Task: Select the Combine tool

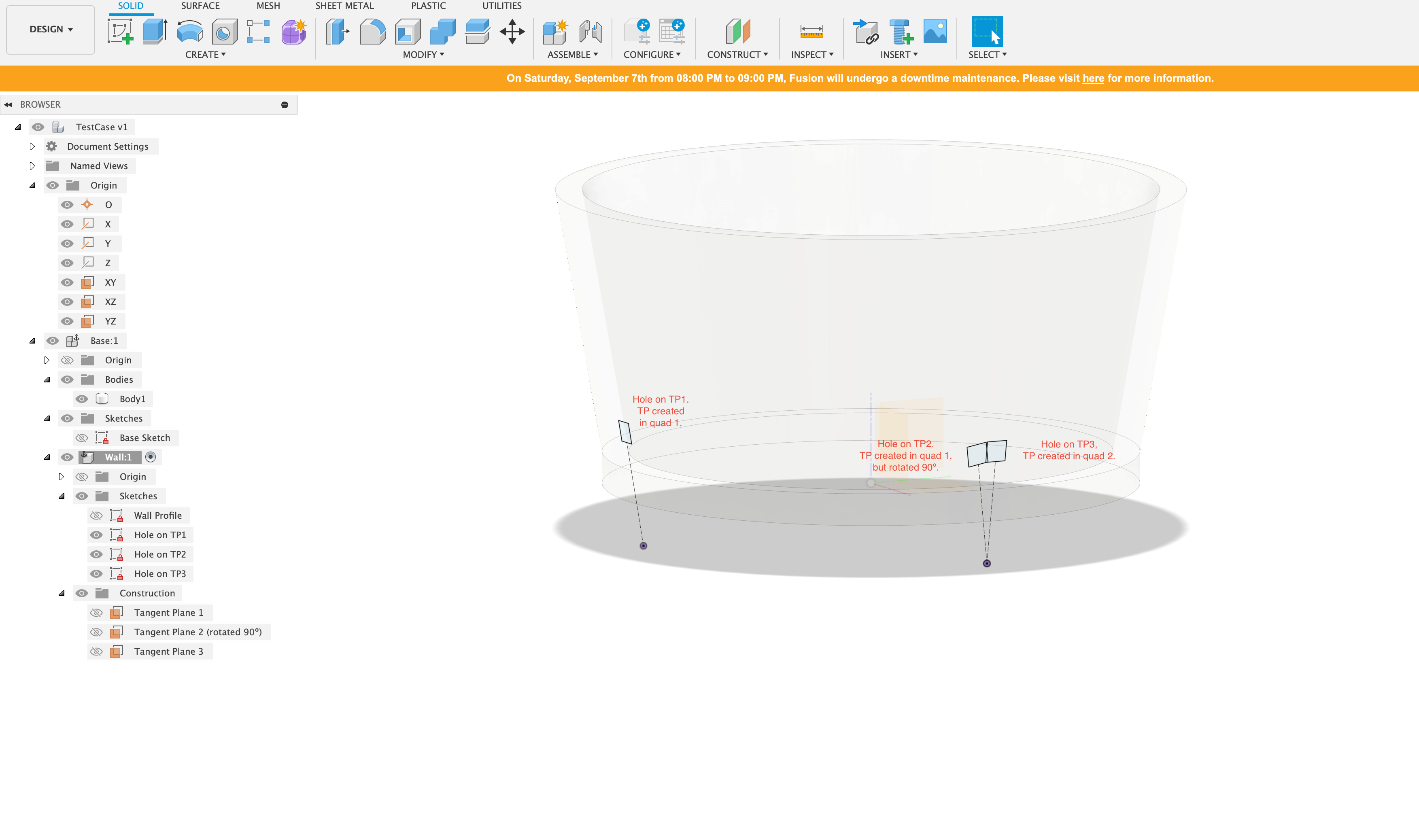Action: coord(443,31)
